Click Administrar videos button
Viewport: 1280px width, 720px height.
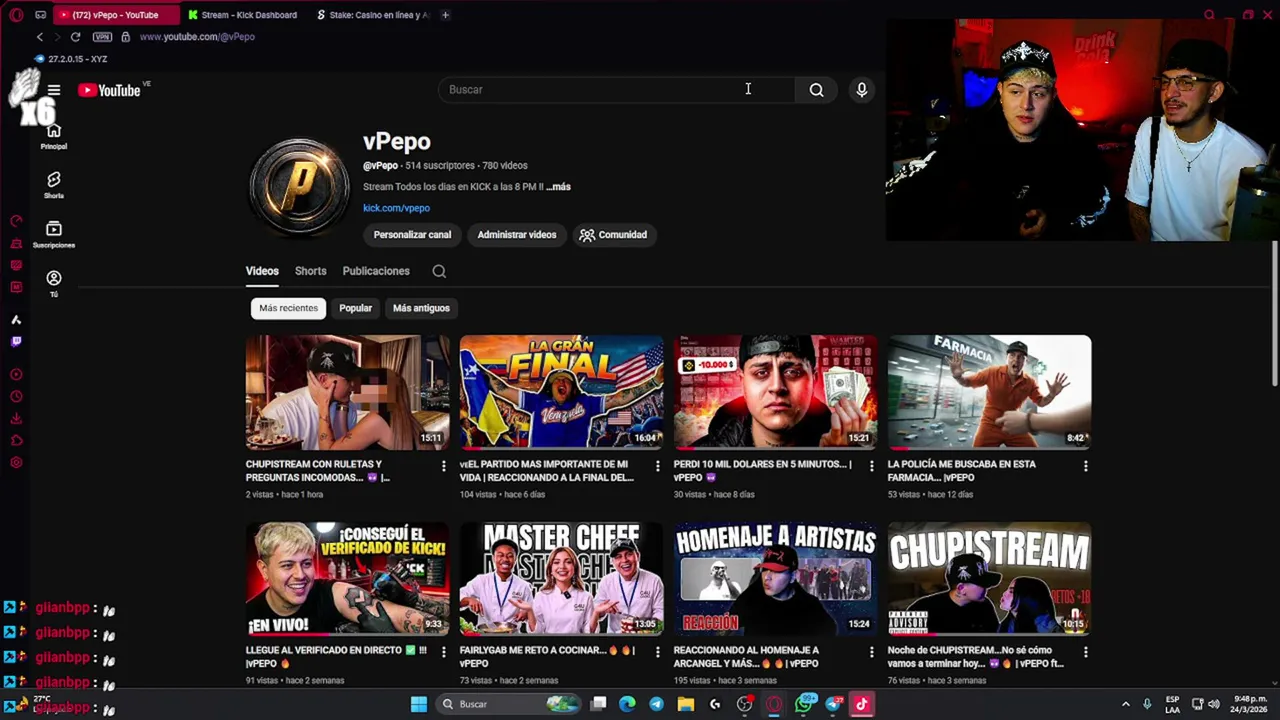pyautogui.click(x=517, y=235)
